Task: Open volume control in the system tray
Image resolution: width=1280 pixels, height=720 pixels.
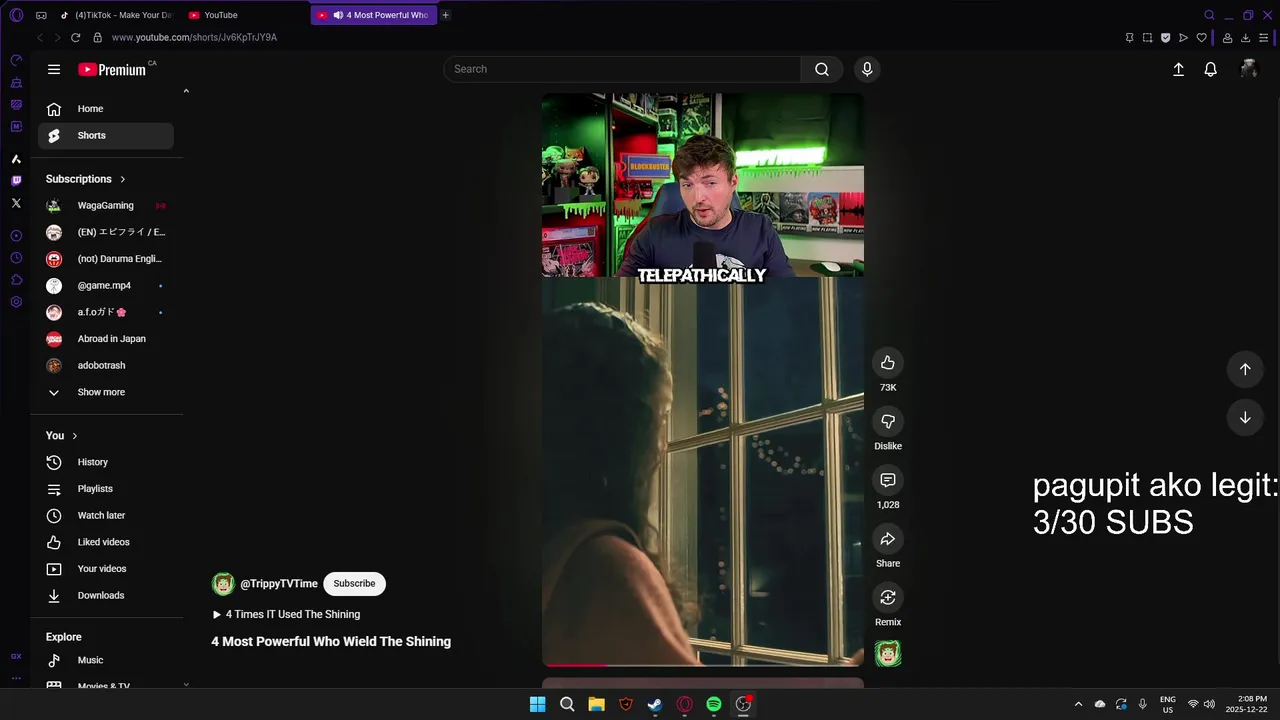Action: tap(1209, 704)
